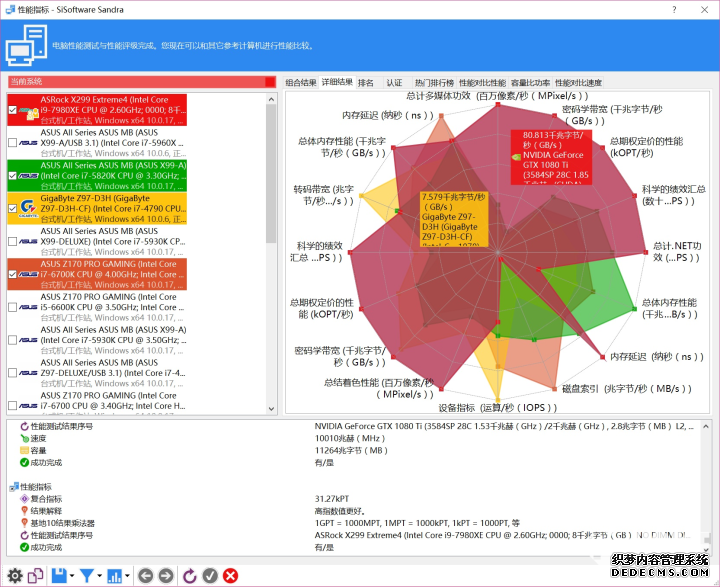Click the 结果解释 pin icon
The width and height of the screenshot is (720, 587).
click(x=25, y=511)
